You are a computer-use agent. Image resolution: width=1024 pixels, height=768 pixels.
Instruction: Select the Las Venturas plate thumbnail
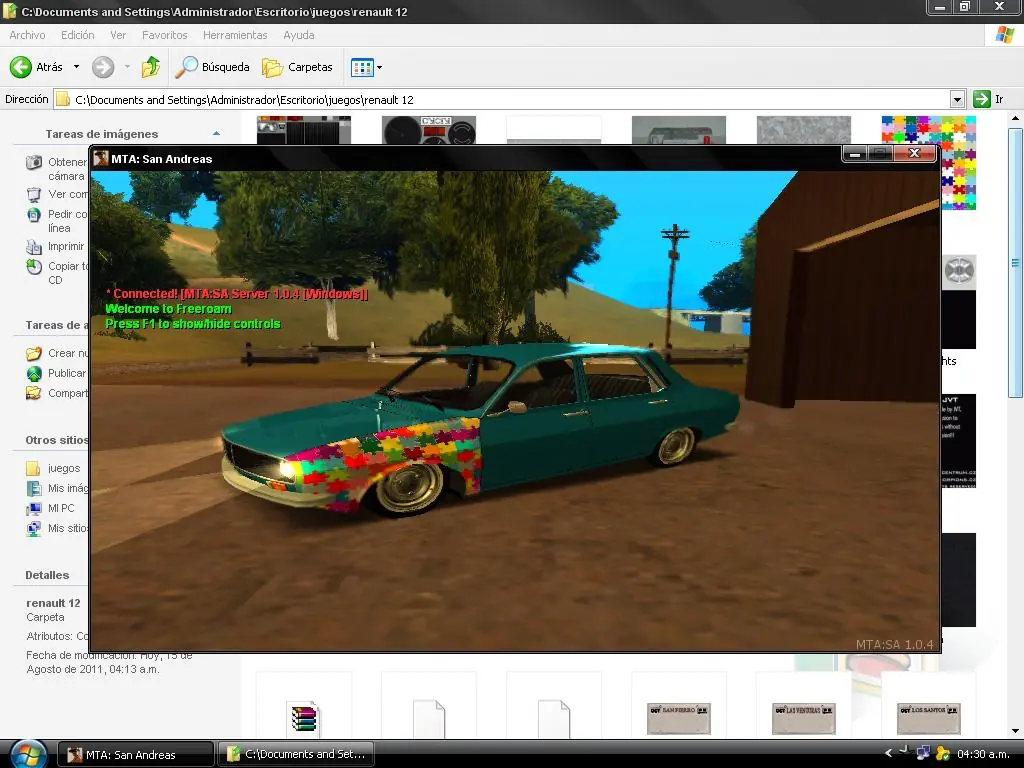pyautogui.click(x=804, y=718)
